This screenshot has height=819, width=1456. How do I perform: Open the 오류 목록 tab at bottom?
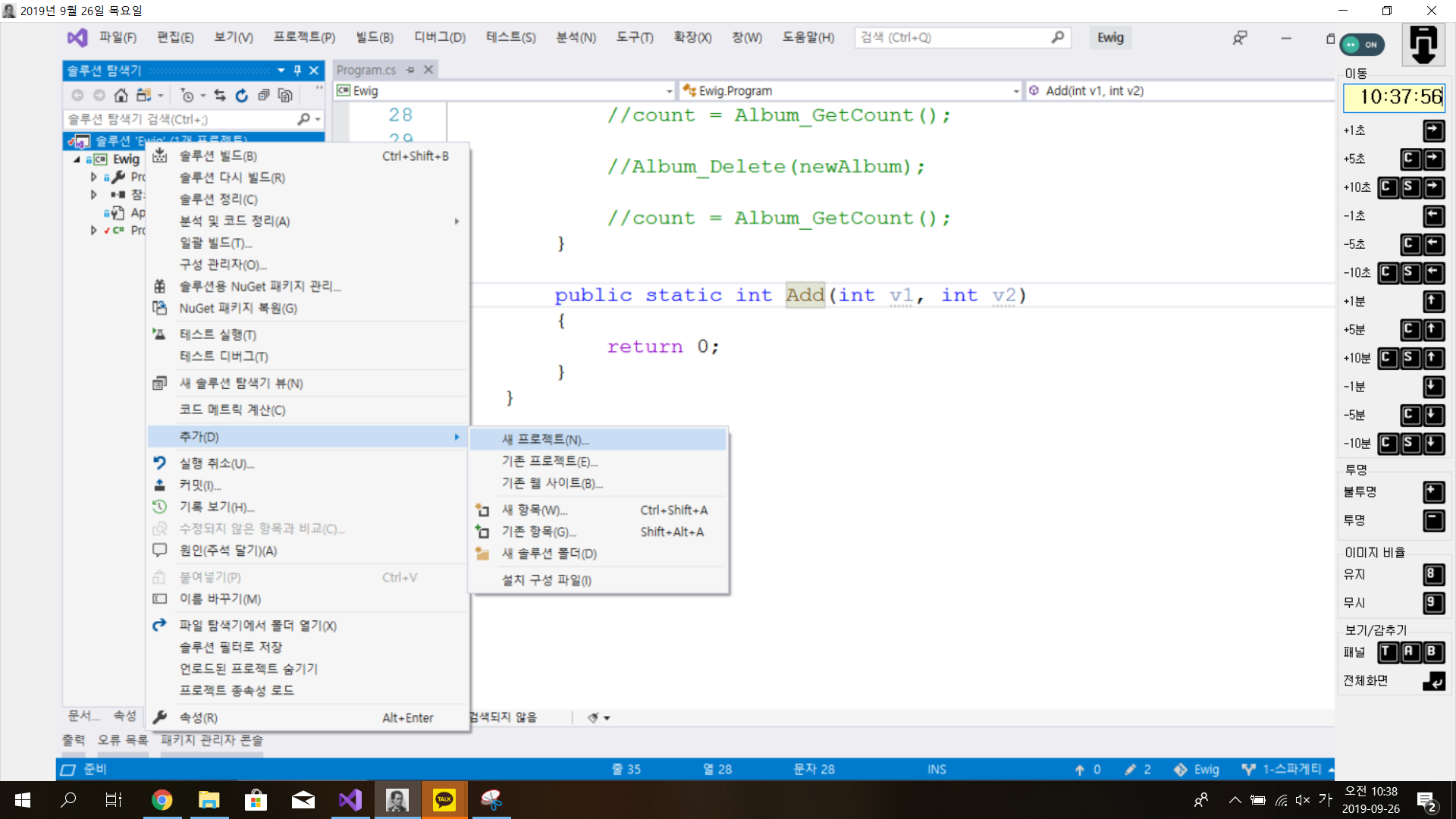click(x=122, y=739)
